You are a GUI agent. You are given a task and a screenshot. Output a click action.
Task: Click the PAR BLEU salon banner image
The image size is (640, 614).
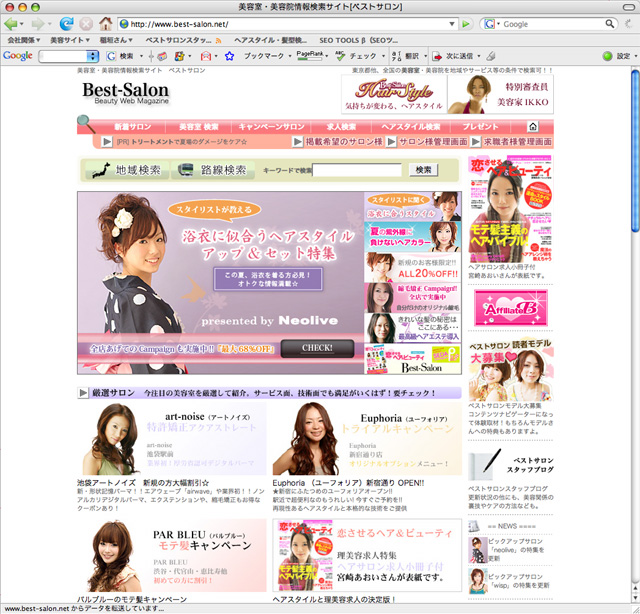pyautogui.click(x=172, y=556)
